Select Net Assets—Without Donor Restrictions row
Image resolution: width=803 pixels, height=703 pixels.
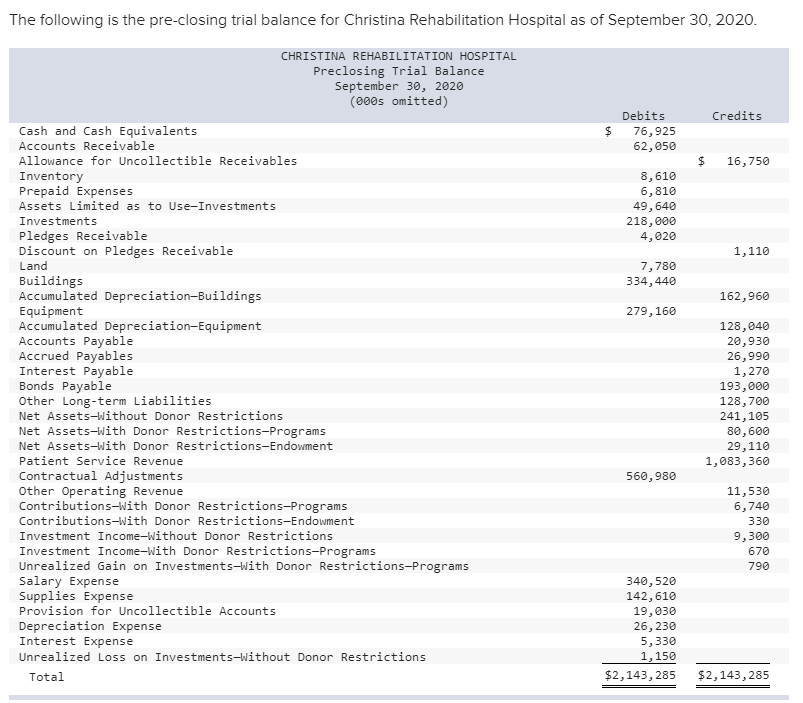(x=141, y=416)
